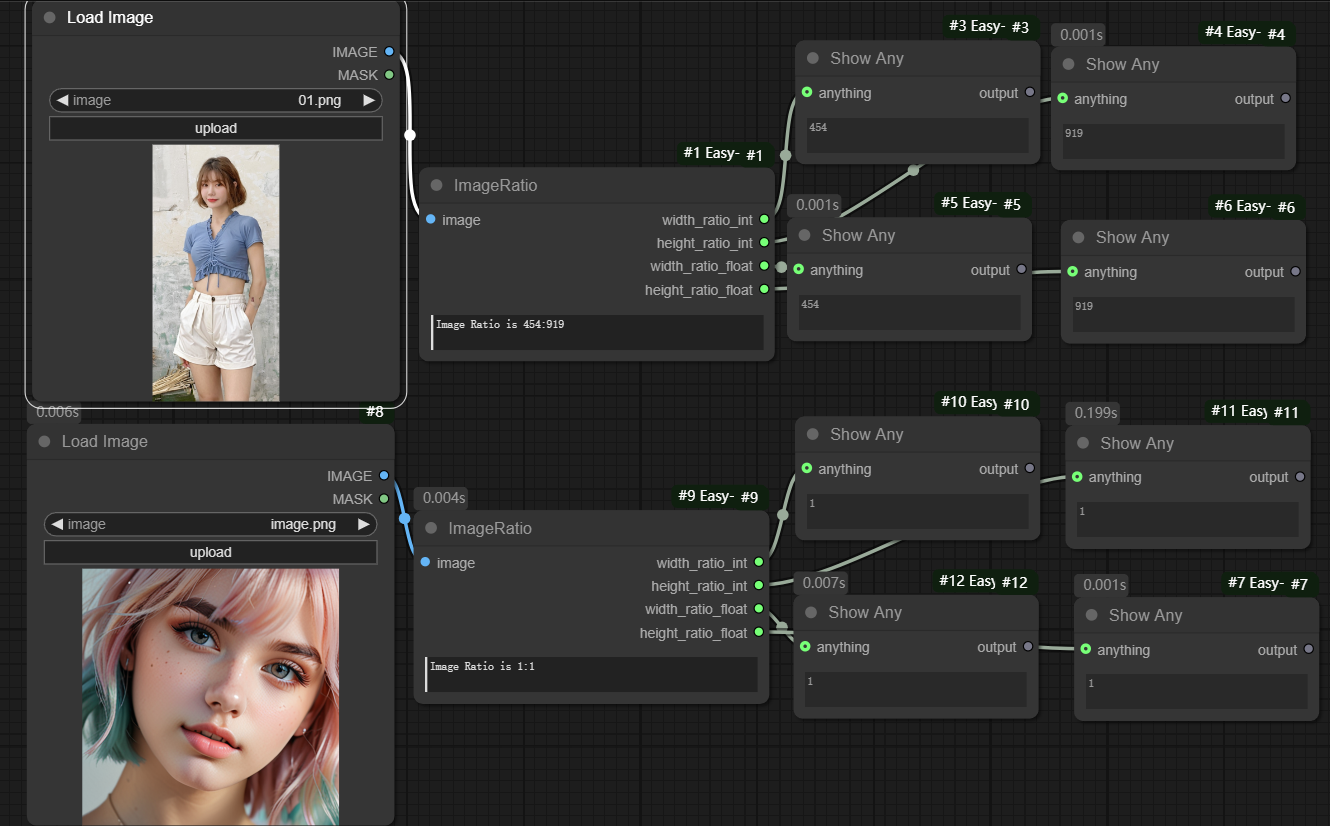Click the output port of Show Any #11

click(1300, 477)
